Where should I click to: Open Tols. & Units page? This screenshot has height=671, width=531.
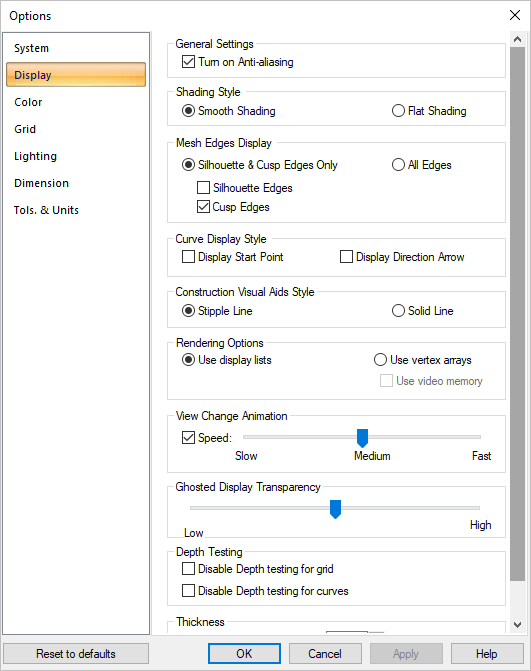point(76,210)
